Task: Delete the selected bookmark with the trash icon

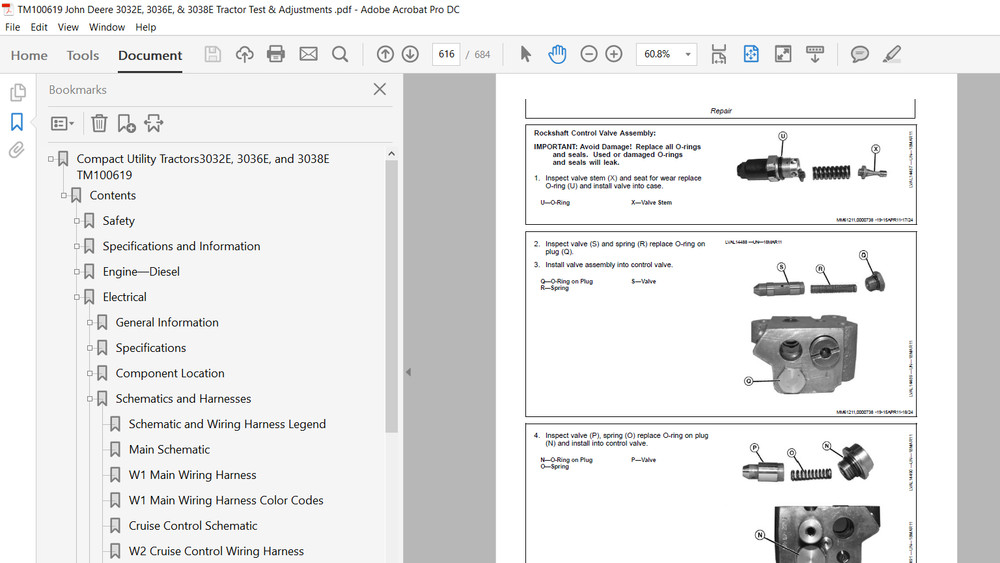Action: (99, 123)
